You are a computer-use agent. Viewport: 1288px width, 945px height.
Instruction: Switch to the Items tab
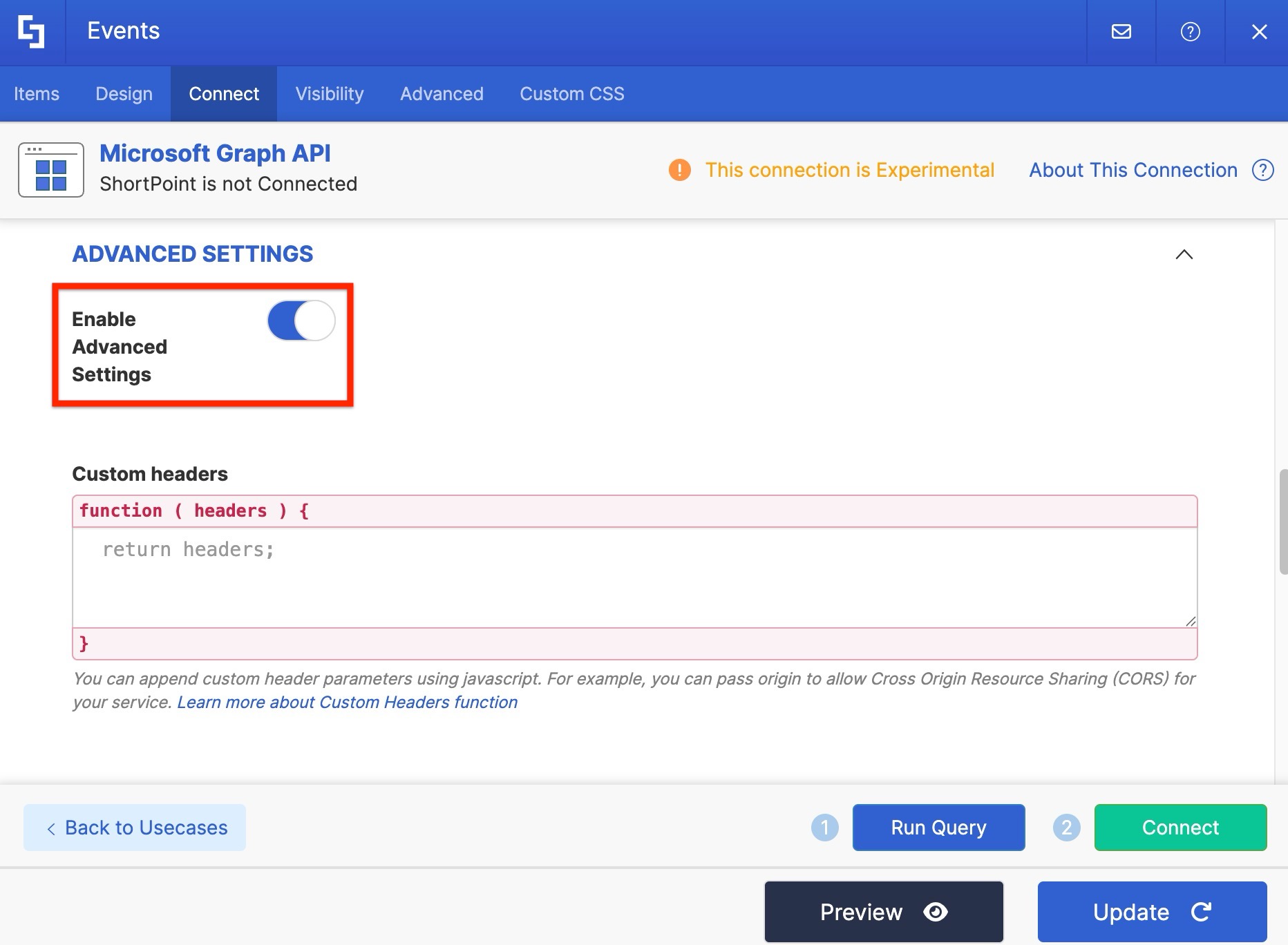(x=37, y=94)
